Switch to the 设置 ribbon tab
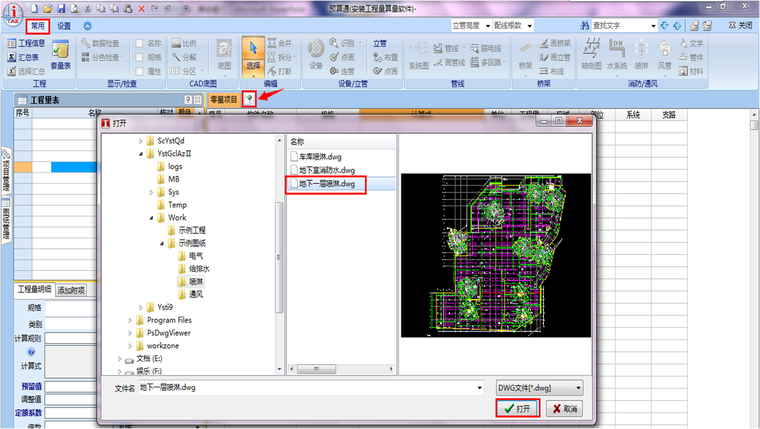 64,26
